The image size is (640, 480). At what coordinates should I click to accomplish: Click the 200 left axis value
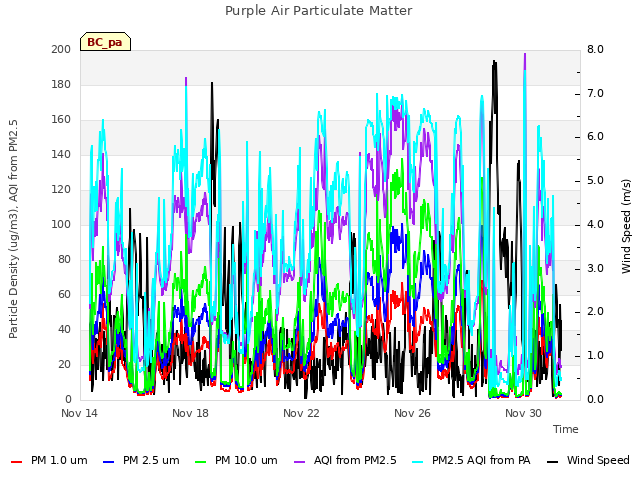[61, 49]
